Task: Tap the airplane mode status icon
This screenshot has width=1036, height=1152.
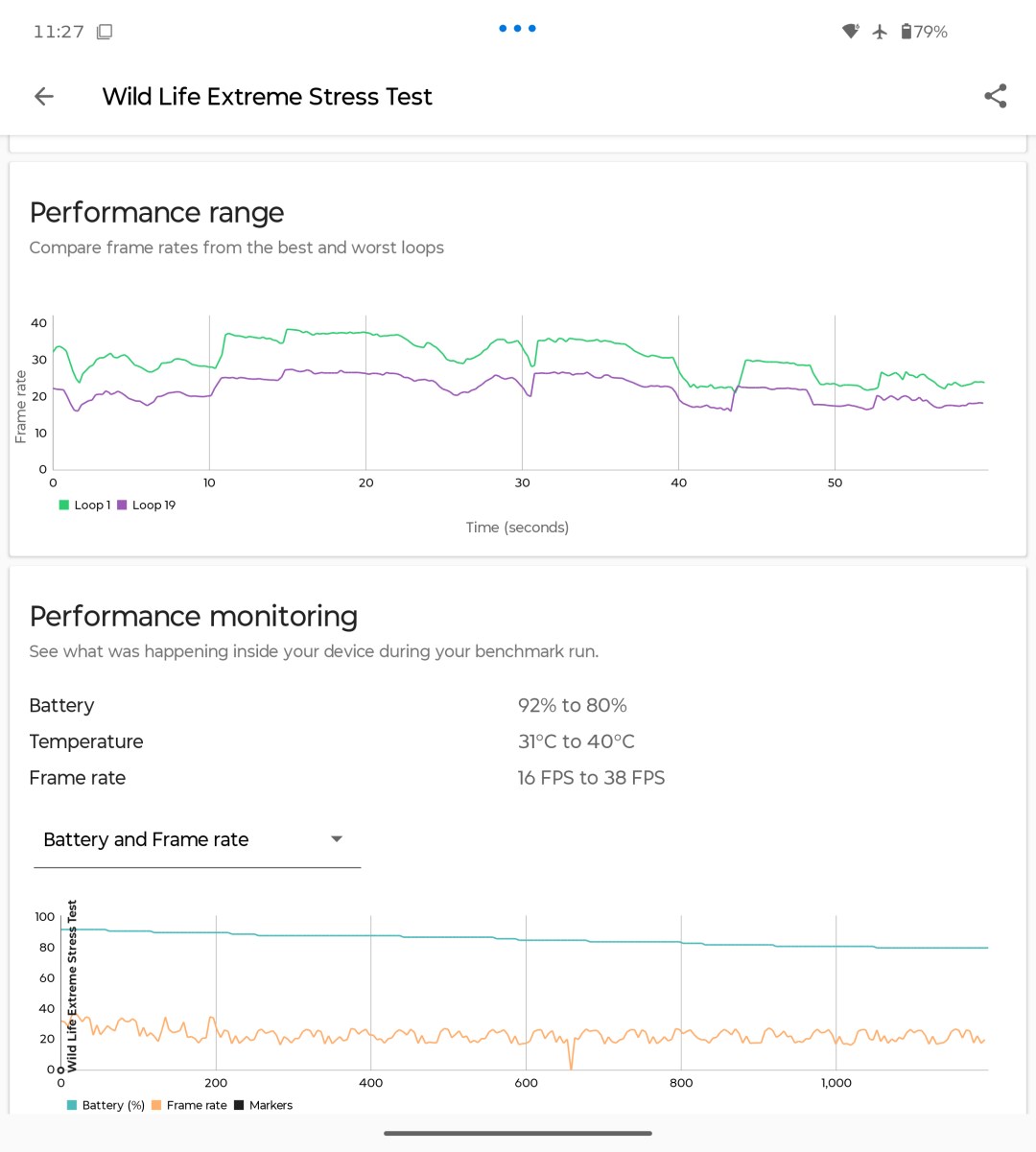Action: [x=880, y=32]
